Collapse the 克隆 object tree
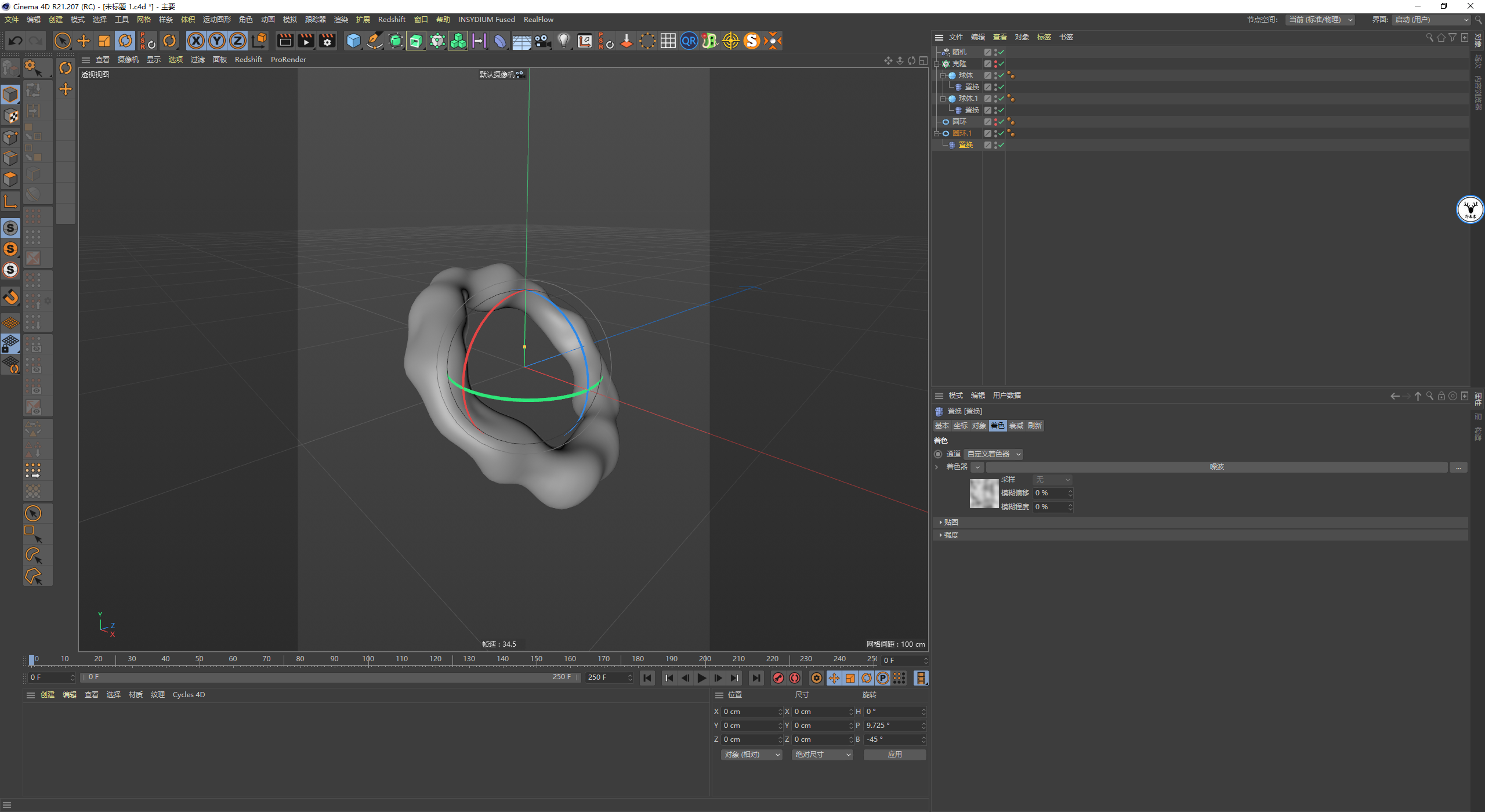The image size is (1485, 812). (936, 64)
